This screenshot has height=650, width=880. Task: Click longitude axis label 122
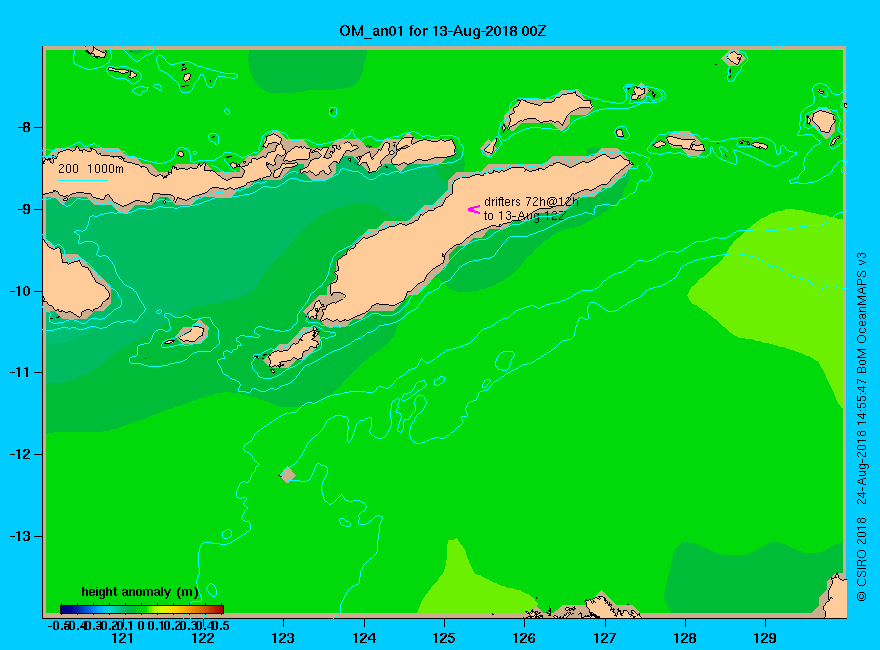click(x=203, y=638)
